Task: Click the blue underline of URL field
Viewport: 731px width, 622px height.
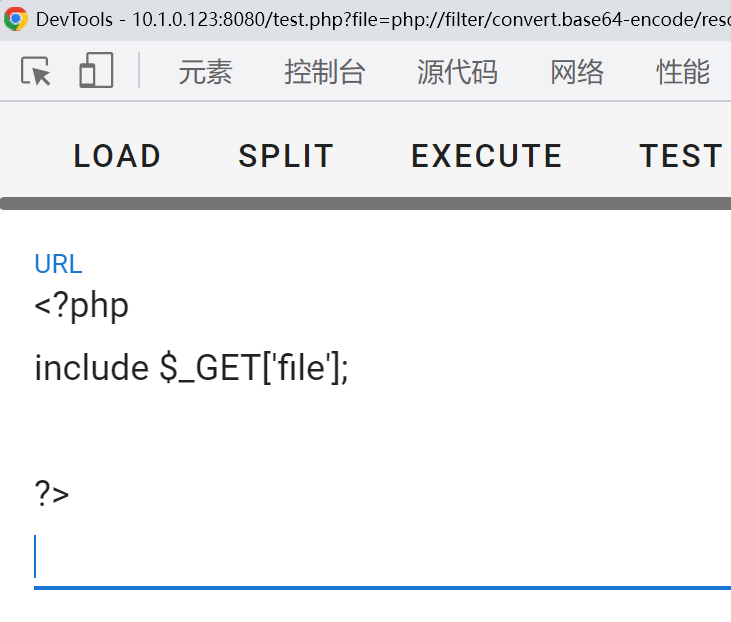Action: coord(380,587)
